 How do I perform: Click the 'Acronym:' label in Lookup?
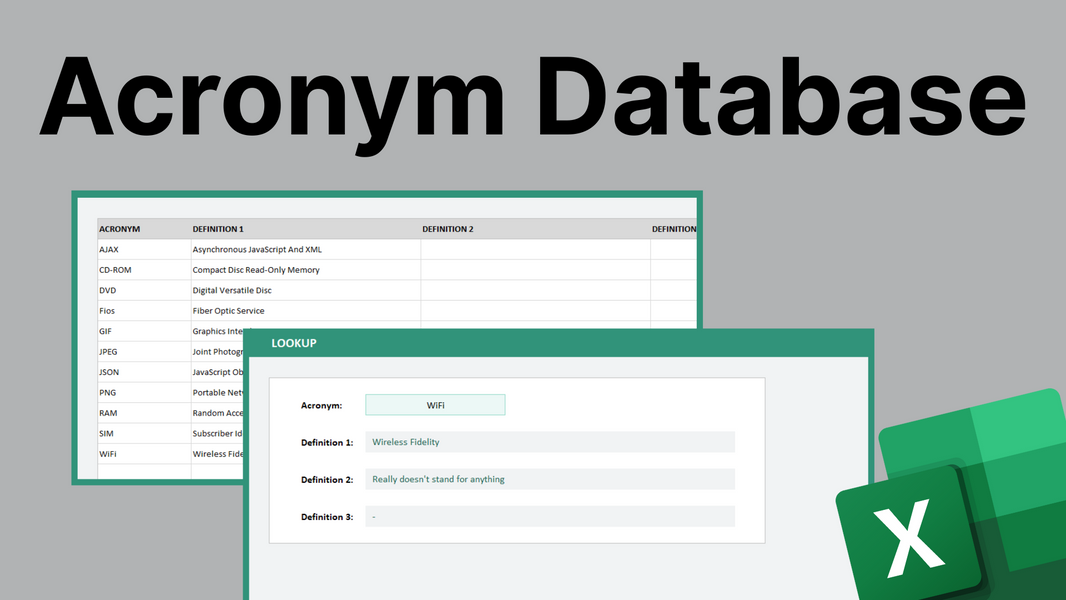[x=322, y=406]
